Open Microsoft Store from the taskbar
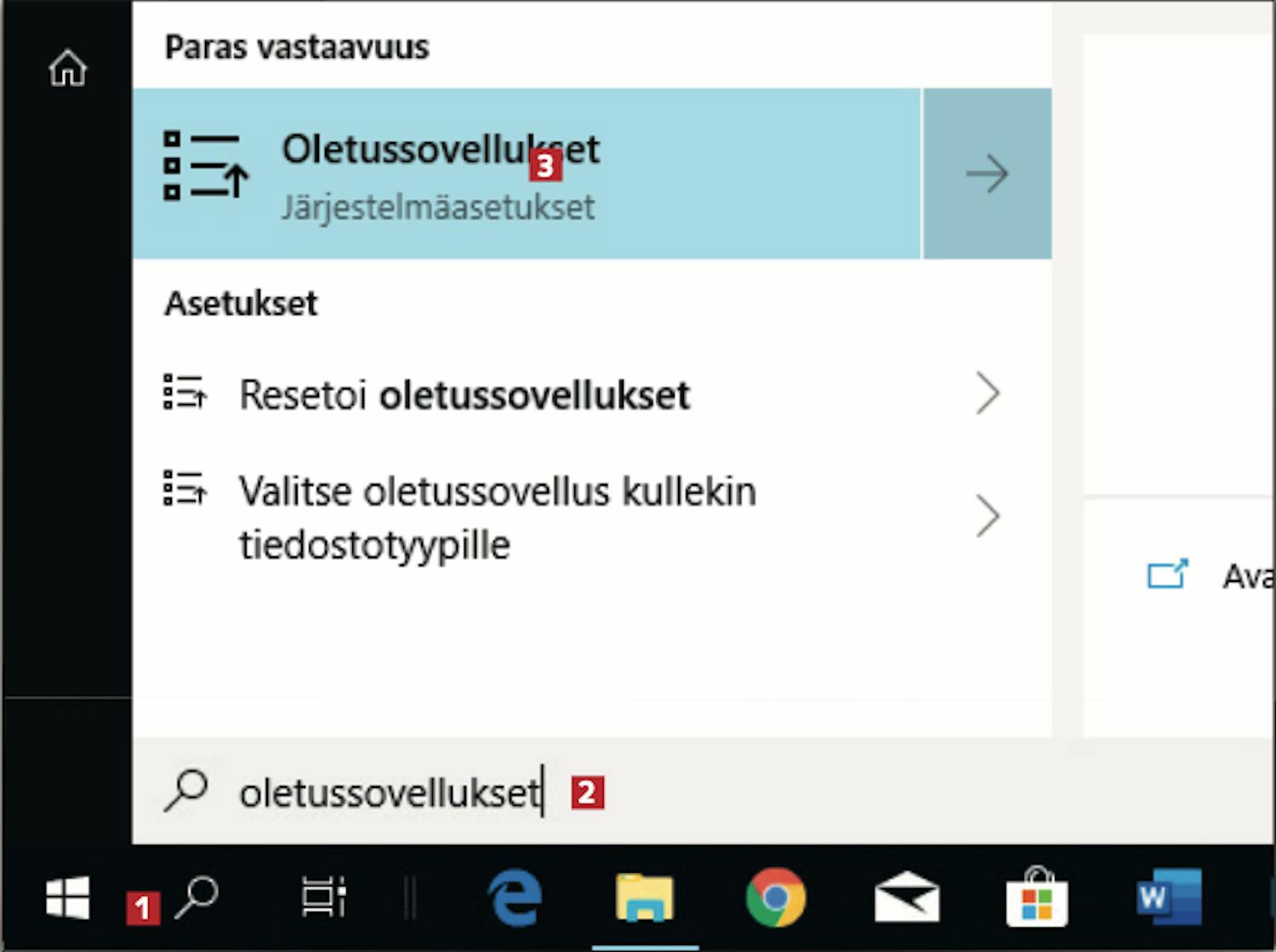Viewport: 1276px width, 952px height. [x=1037, y=898]
